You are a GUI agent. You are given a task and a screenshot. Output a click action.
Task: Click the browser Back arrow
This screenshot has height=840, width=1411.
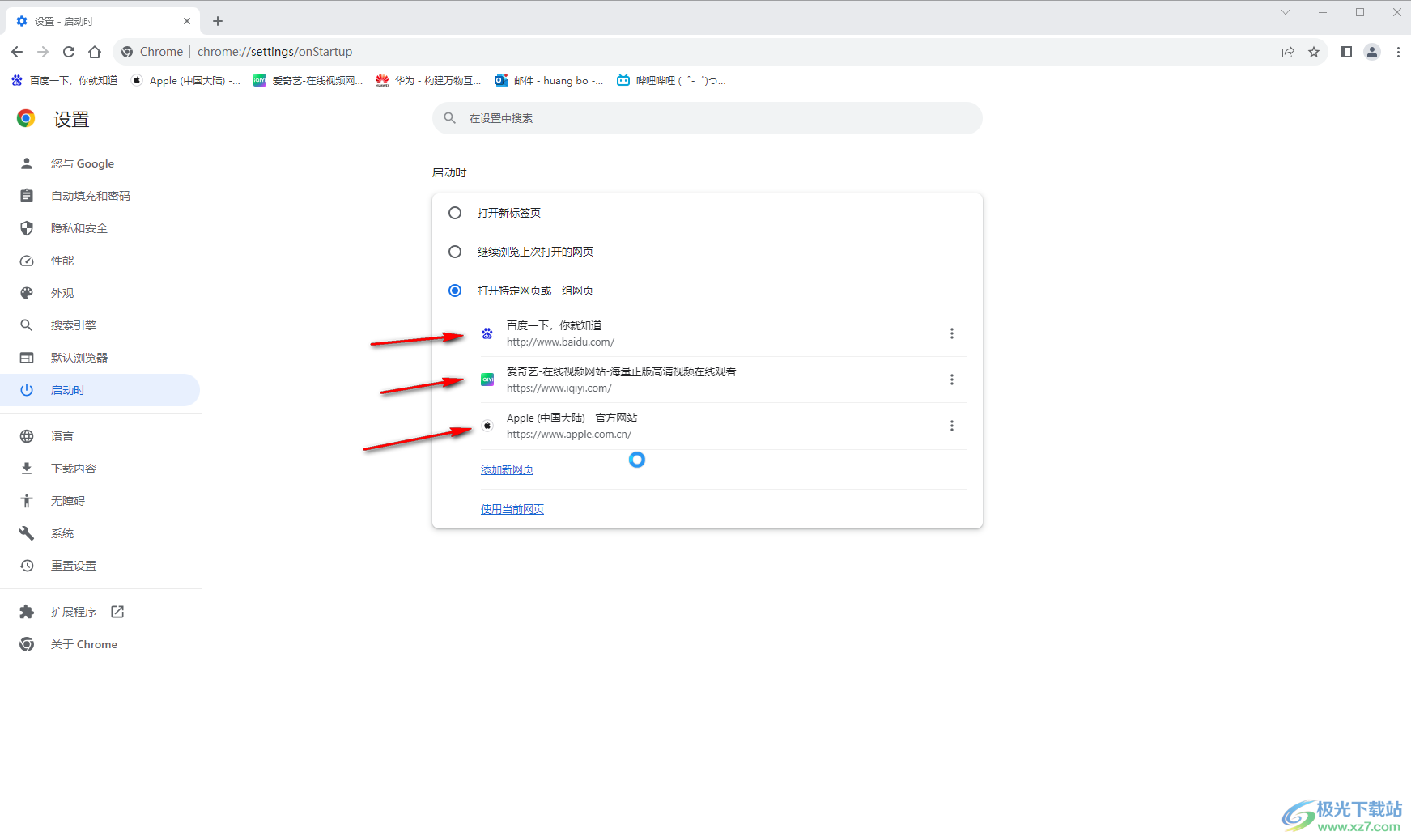coord(17,52)
